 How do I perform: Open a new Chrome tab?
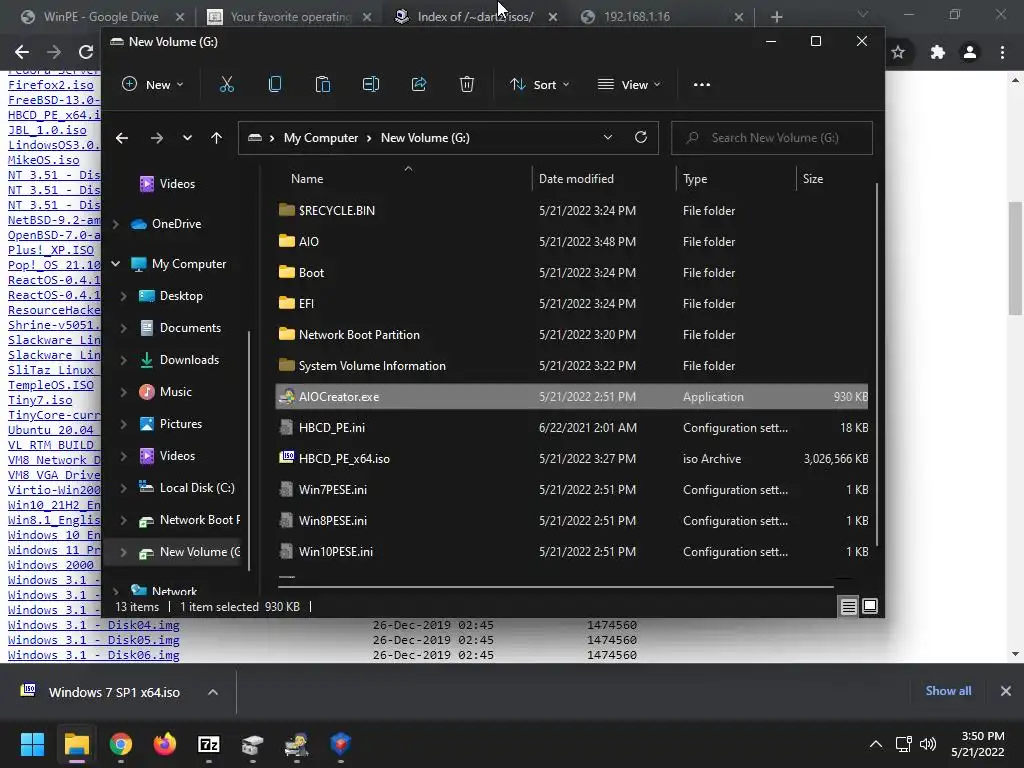(x=776, y=17)
